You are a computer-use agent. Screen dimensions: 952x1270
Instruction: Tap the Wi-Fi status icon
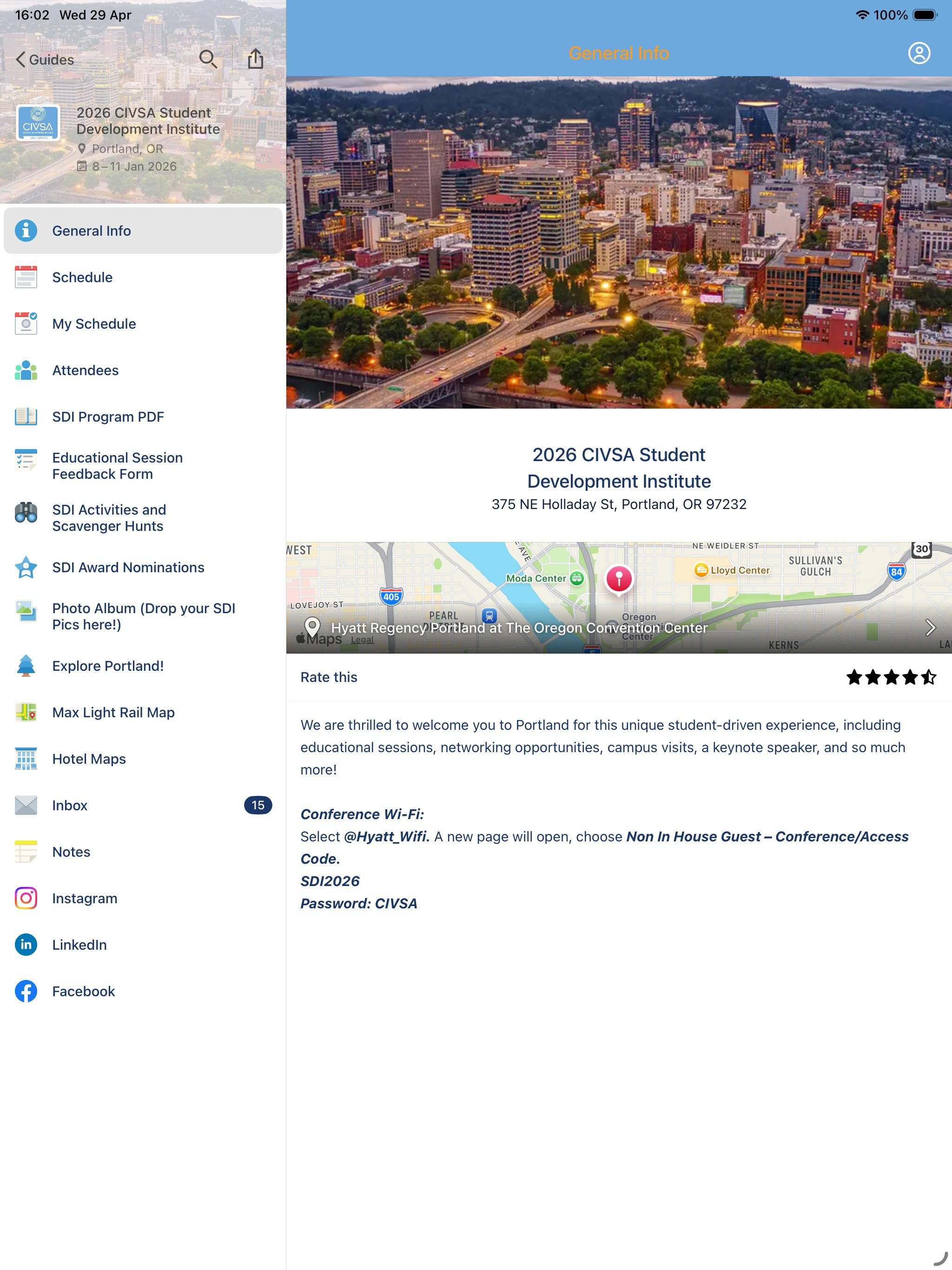862,15
